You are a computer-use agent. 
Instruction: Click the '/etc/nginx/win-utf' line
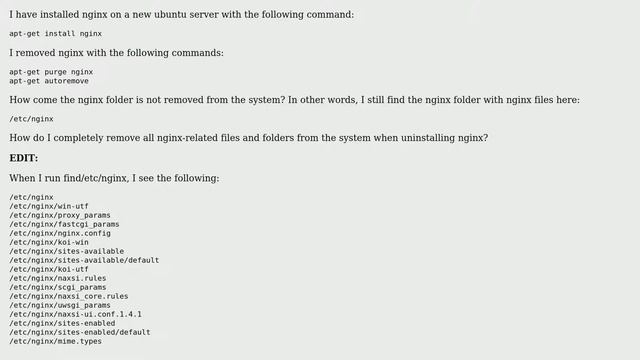point(49,206)
